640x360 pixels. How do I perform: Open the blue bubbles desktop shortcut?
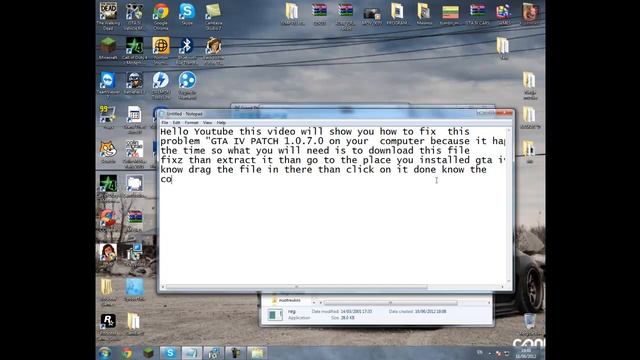click(x=187, y=85)
